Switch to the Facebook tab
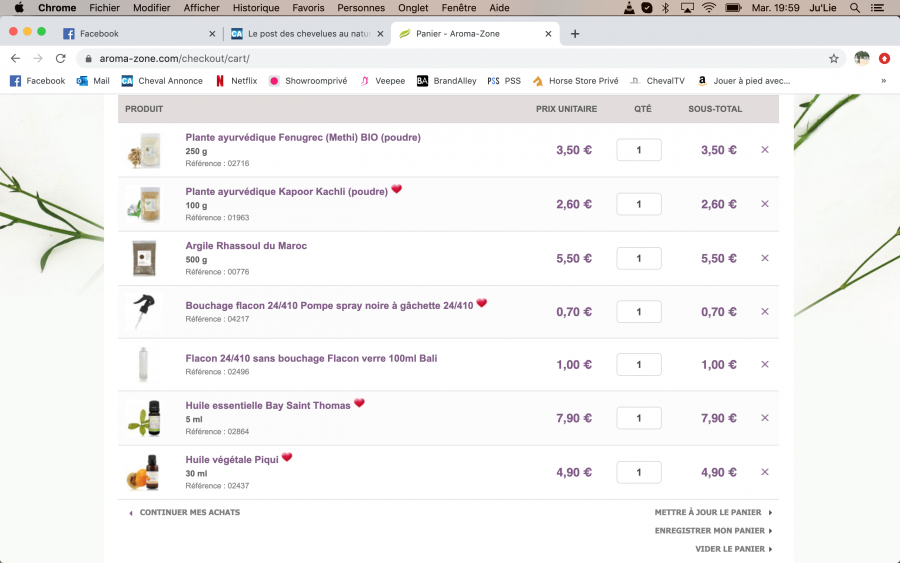Viewport: 900px width, 563px height. (137, 33)
